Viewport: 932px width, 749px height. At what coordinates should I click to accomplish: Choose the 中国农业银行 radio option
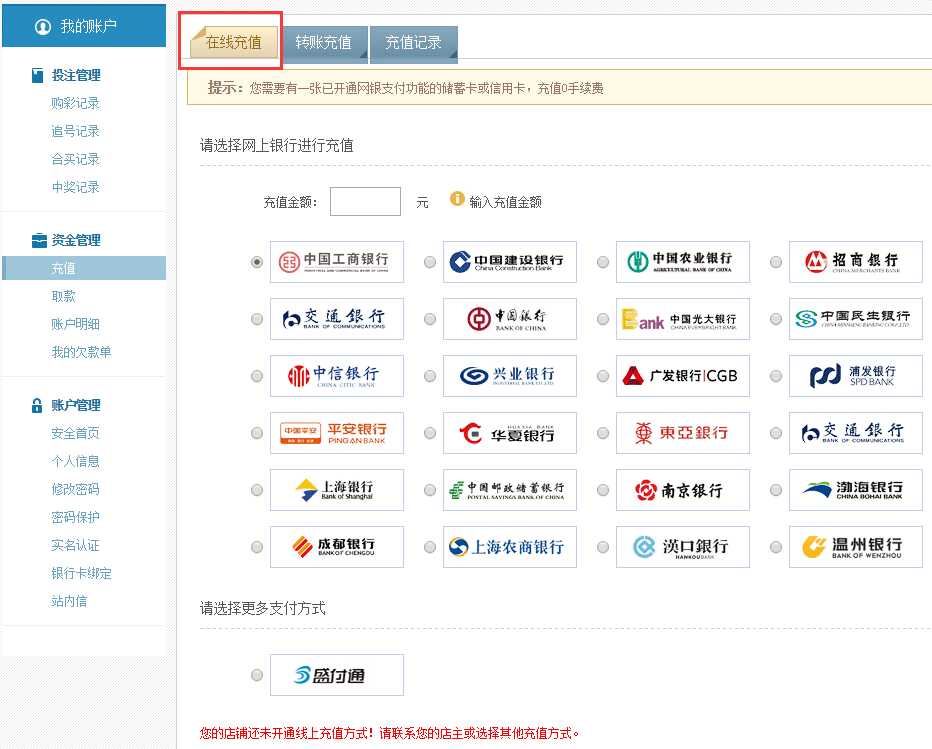[603, 262]
